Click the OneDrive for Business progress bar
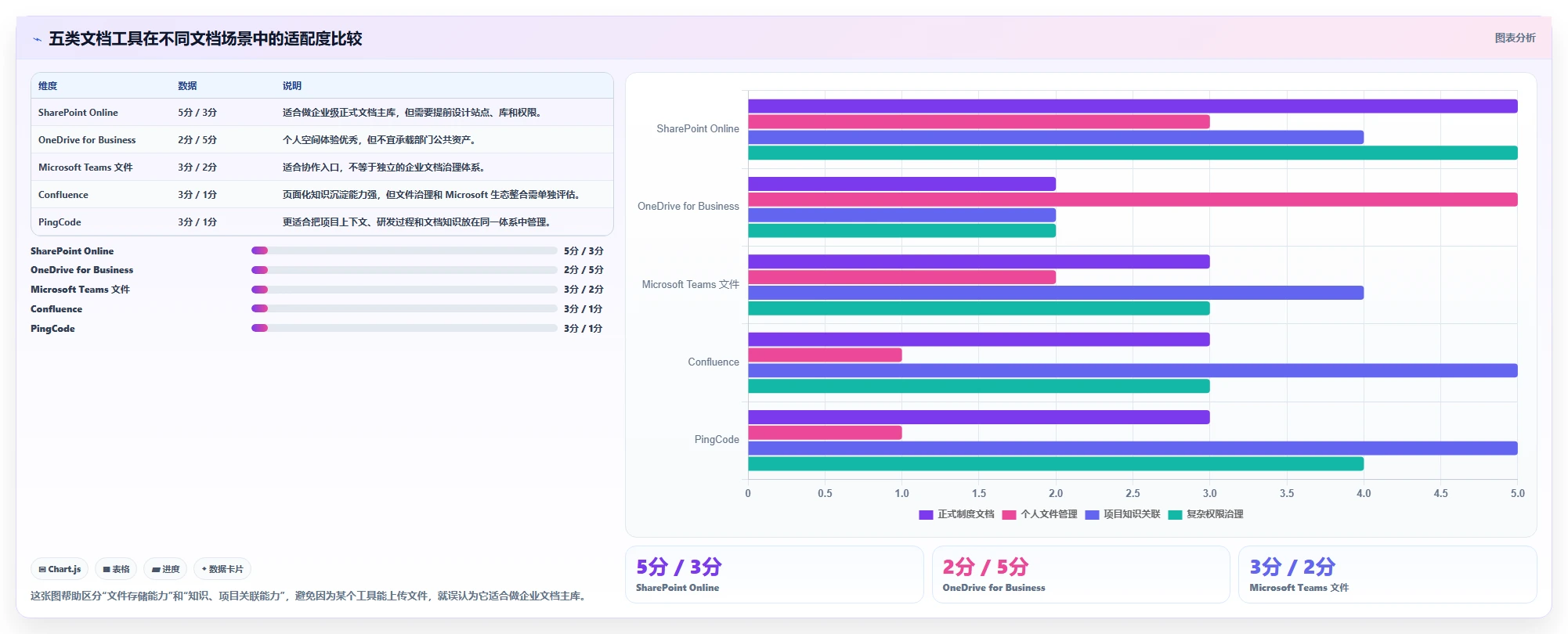 coord(404,270)
